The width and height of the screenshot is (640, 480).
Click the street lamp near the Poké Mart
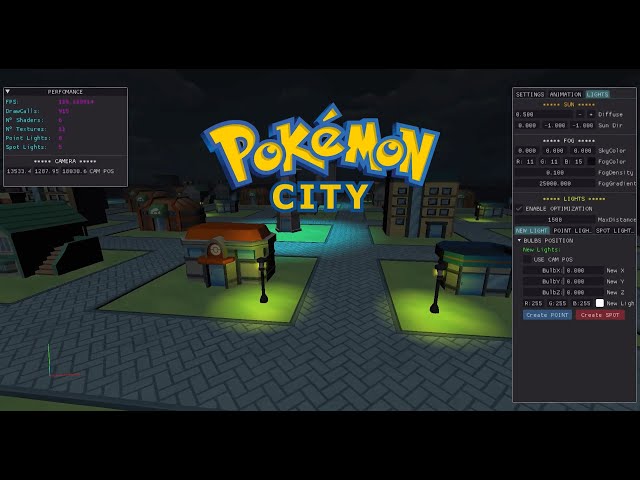click(x=437, y=288)
